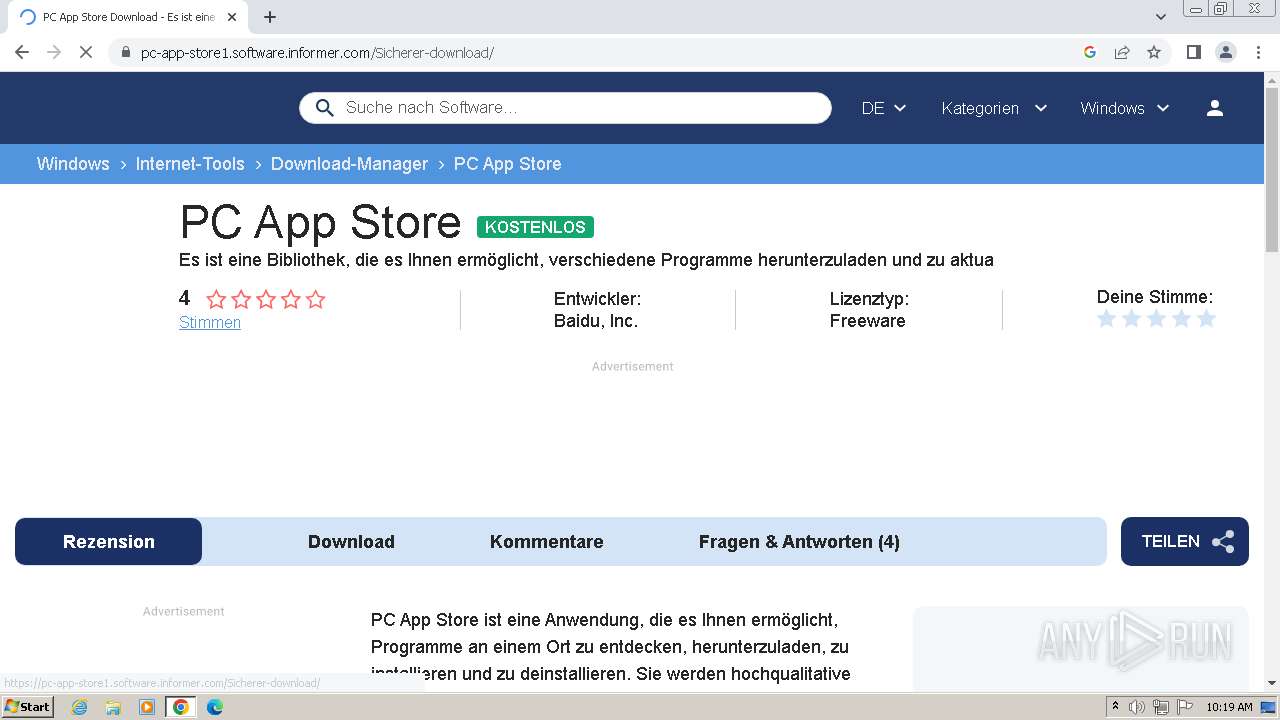
Task: Click the 10:19 AM system clock
Action: 1229,707
